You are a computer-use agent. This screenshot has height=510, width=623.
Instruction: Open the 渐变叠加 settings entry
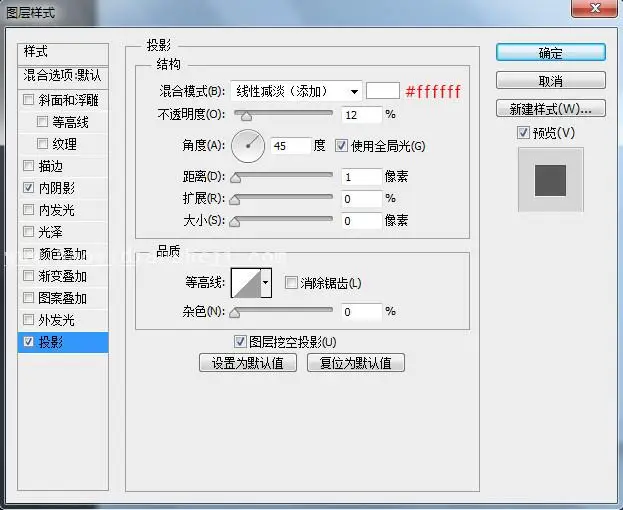click(x=62, y=276)
